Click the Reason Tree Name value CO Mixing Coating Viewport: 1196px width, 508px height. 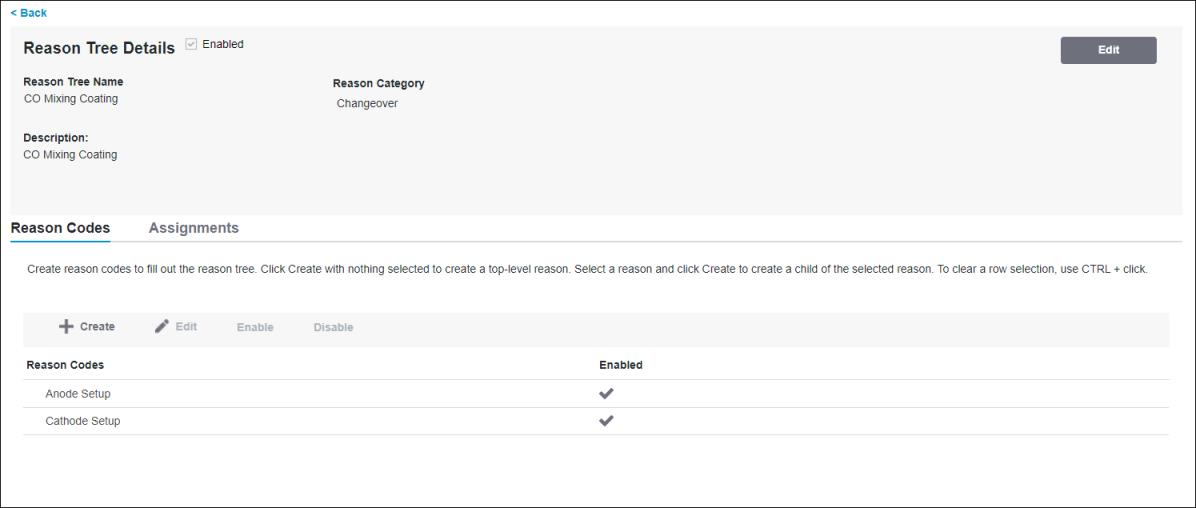tap(71, 98)
